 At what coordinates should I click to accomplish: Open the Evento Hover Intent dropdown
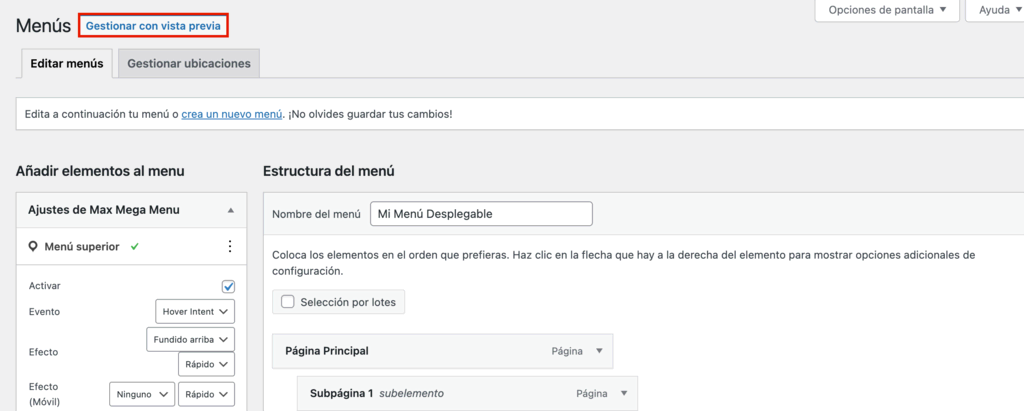point(195,312)
